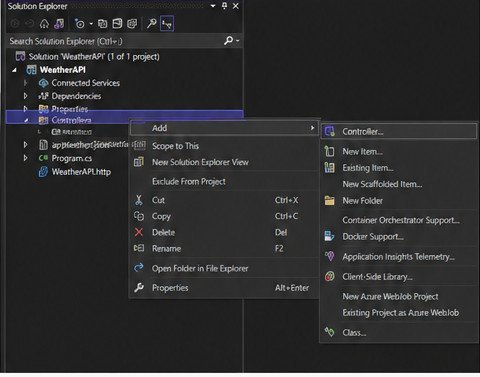Click the red X Delete icon
480x377 pixels.
coord(139,232)
